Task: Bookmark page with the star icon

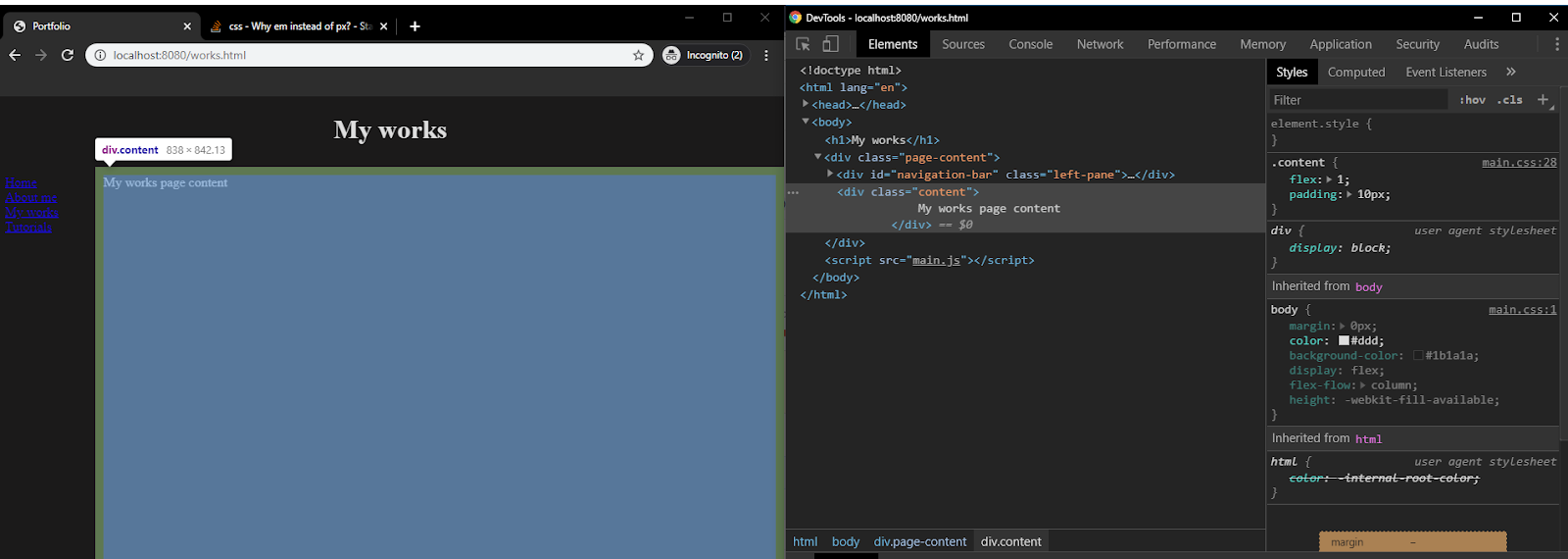Action: coord(639,55)
